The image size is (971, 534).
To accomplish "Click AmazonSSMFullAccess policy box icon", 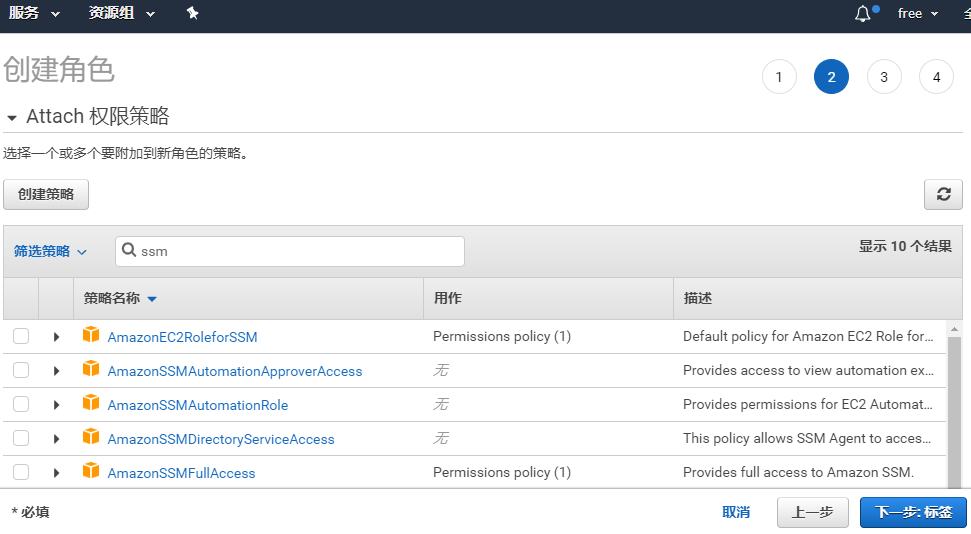I will (91, 471).
